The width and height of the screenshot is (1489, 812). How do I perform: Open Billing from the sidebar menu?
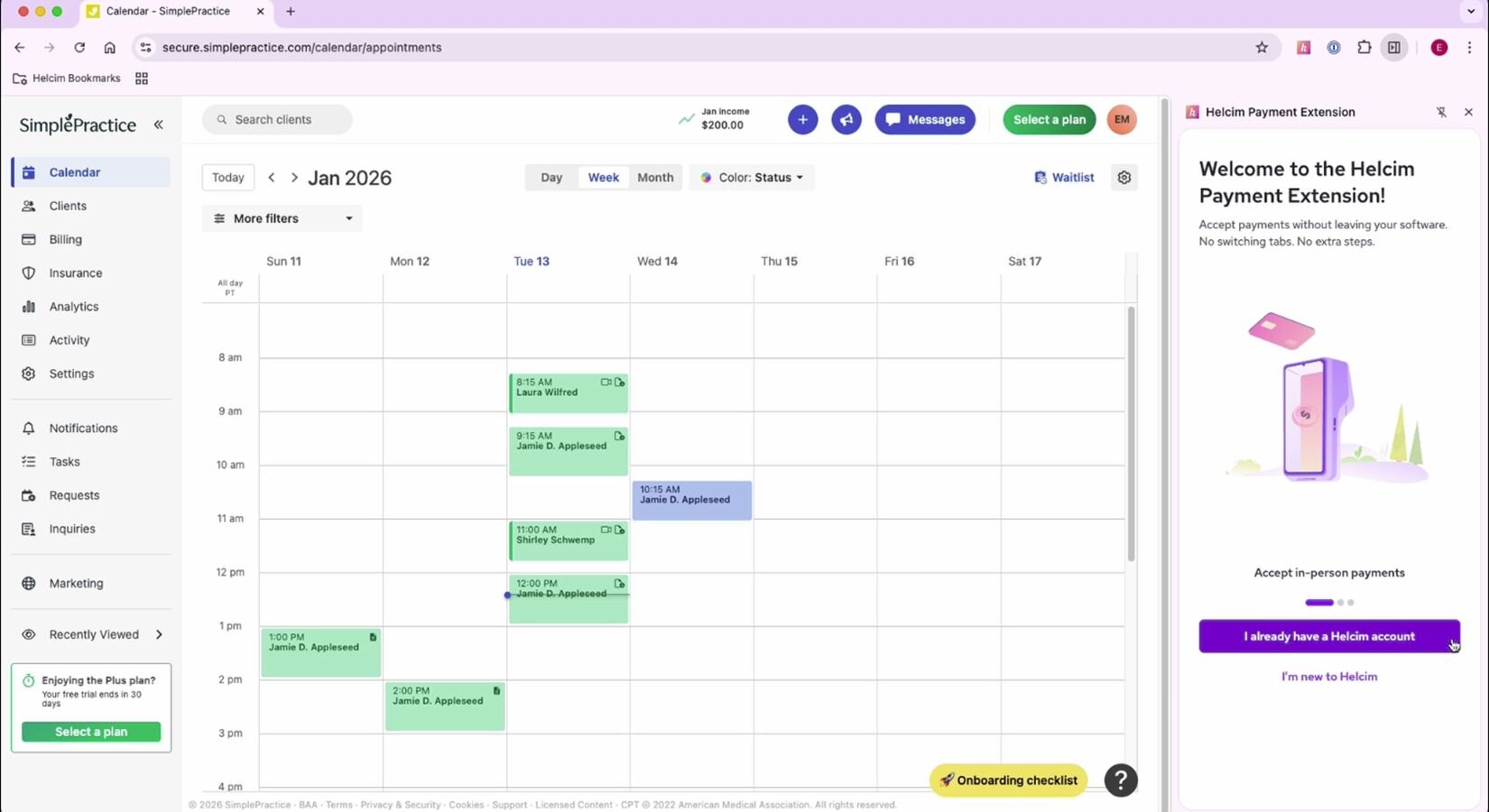pos(65,240)
